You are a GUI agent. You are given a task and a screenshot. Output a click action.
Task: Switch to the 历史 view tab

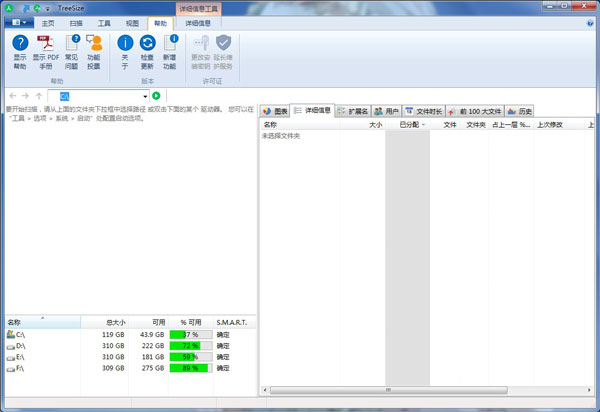pos(520,111)
